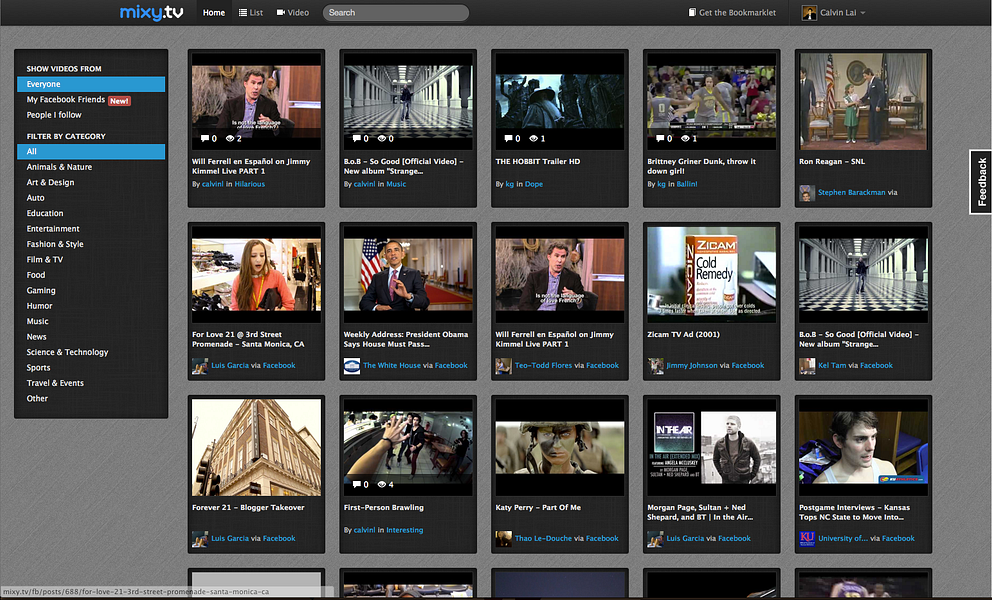Click the KU logo icon on Postgame Interviews tile
The width and height of the screenshot is (992, 600).
[807, 538]
